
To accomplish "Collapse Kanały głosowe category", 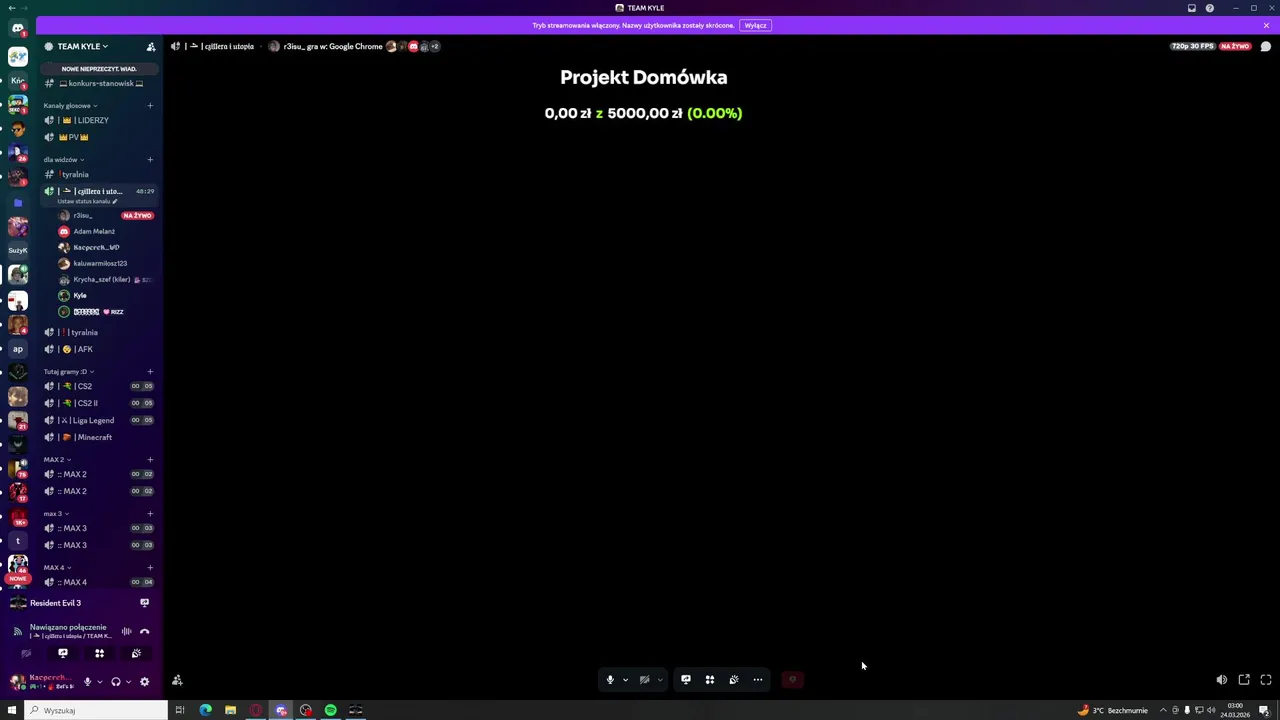I will click(70, 105).
